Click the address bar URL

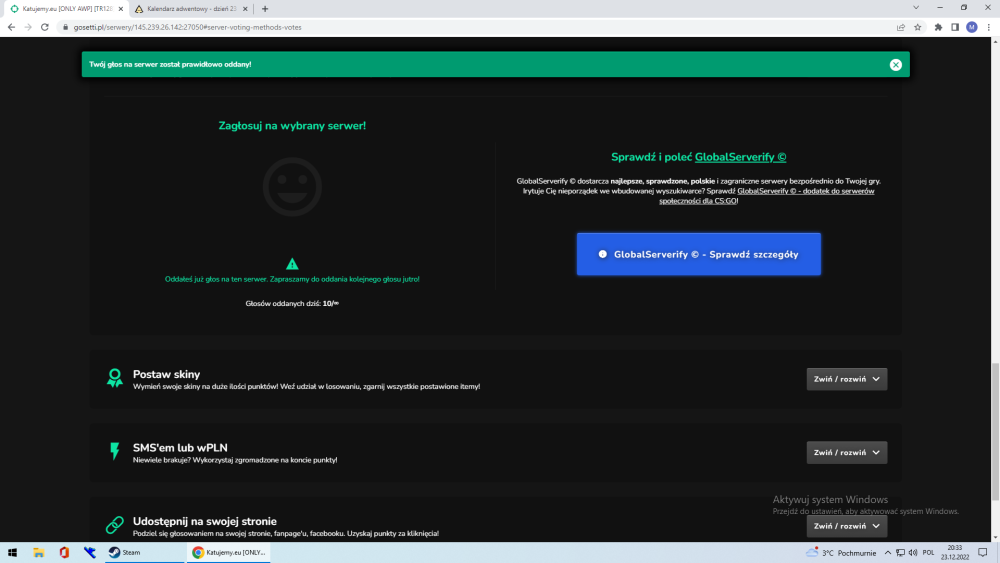[188, 27]
